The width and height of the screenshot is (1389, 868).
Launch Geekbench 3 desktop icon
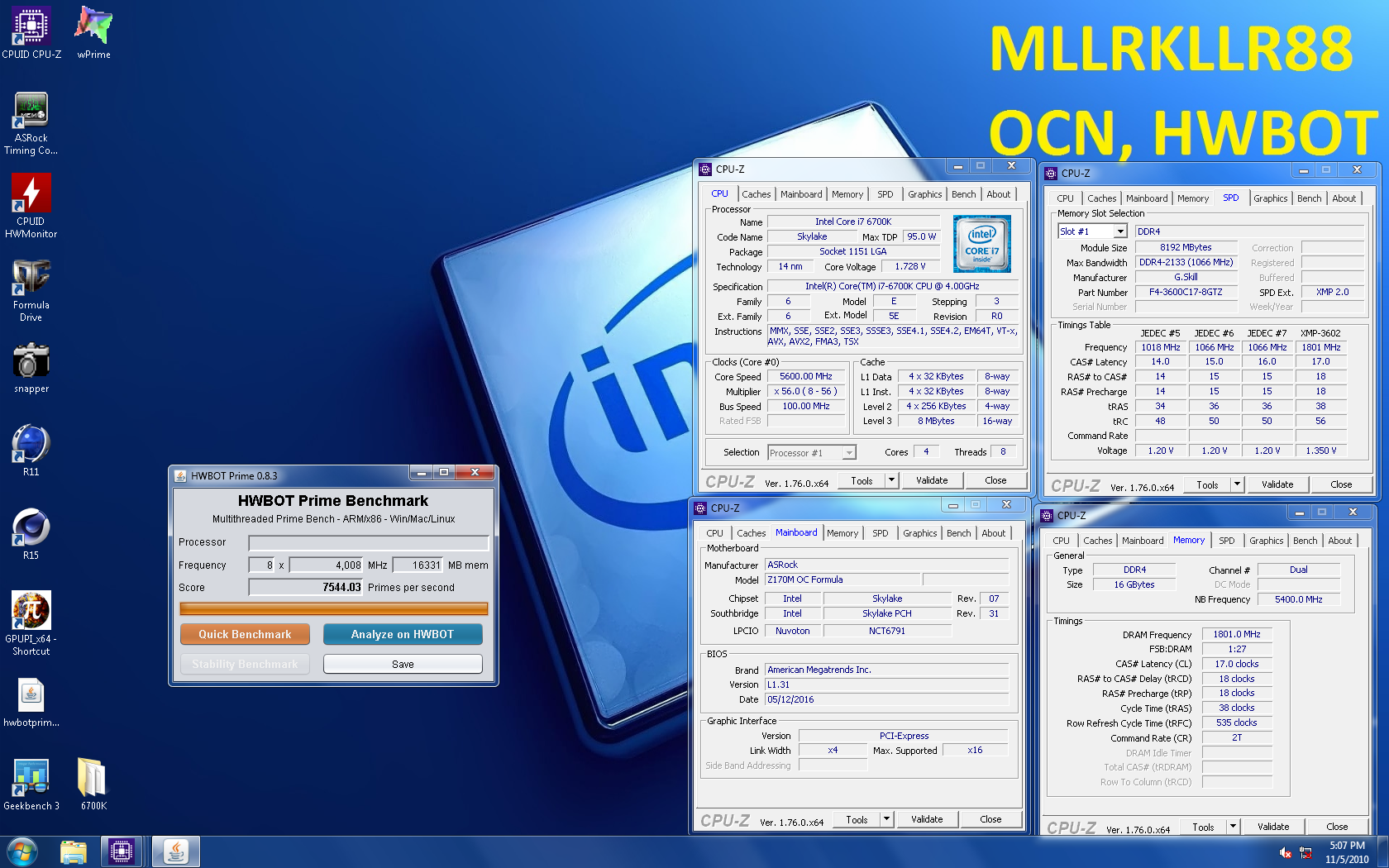[x=31, y=785]
